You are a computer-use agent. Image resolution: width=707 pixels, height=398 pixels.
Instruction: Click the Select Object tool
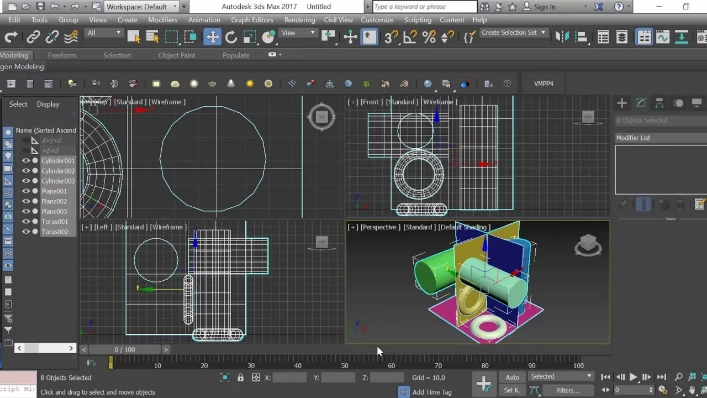tap(133, 37)
